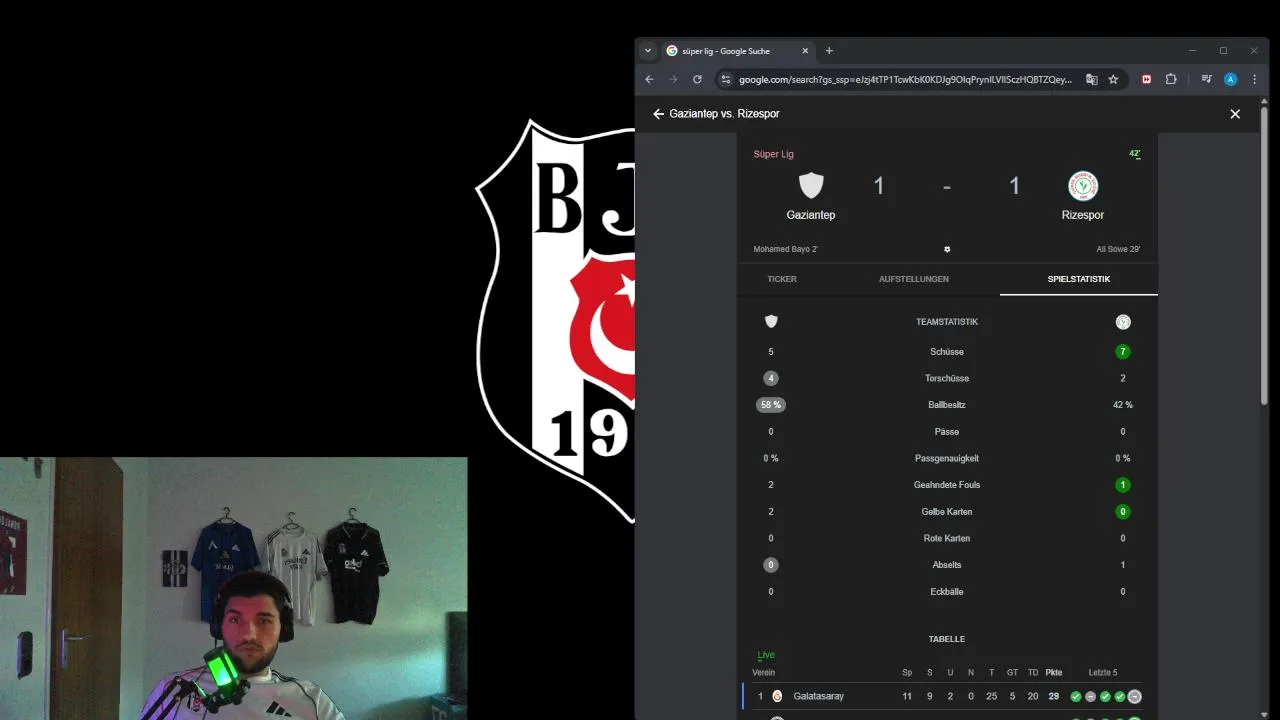The width and height of the screenshot is (1280, 720).
Task: Click the 'Ballbesitz' statistic label
Action: coord(947,405)
